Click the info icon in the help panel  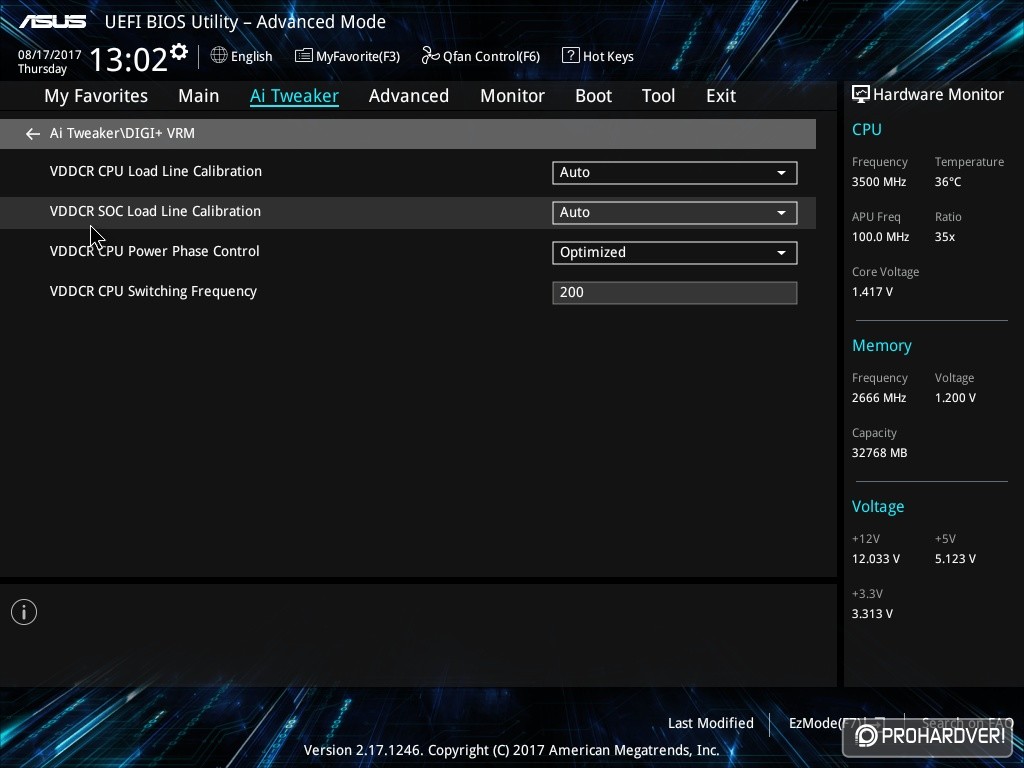24,612
